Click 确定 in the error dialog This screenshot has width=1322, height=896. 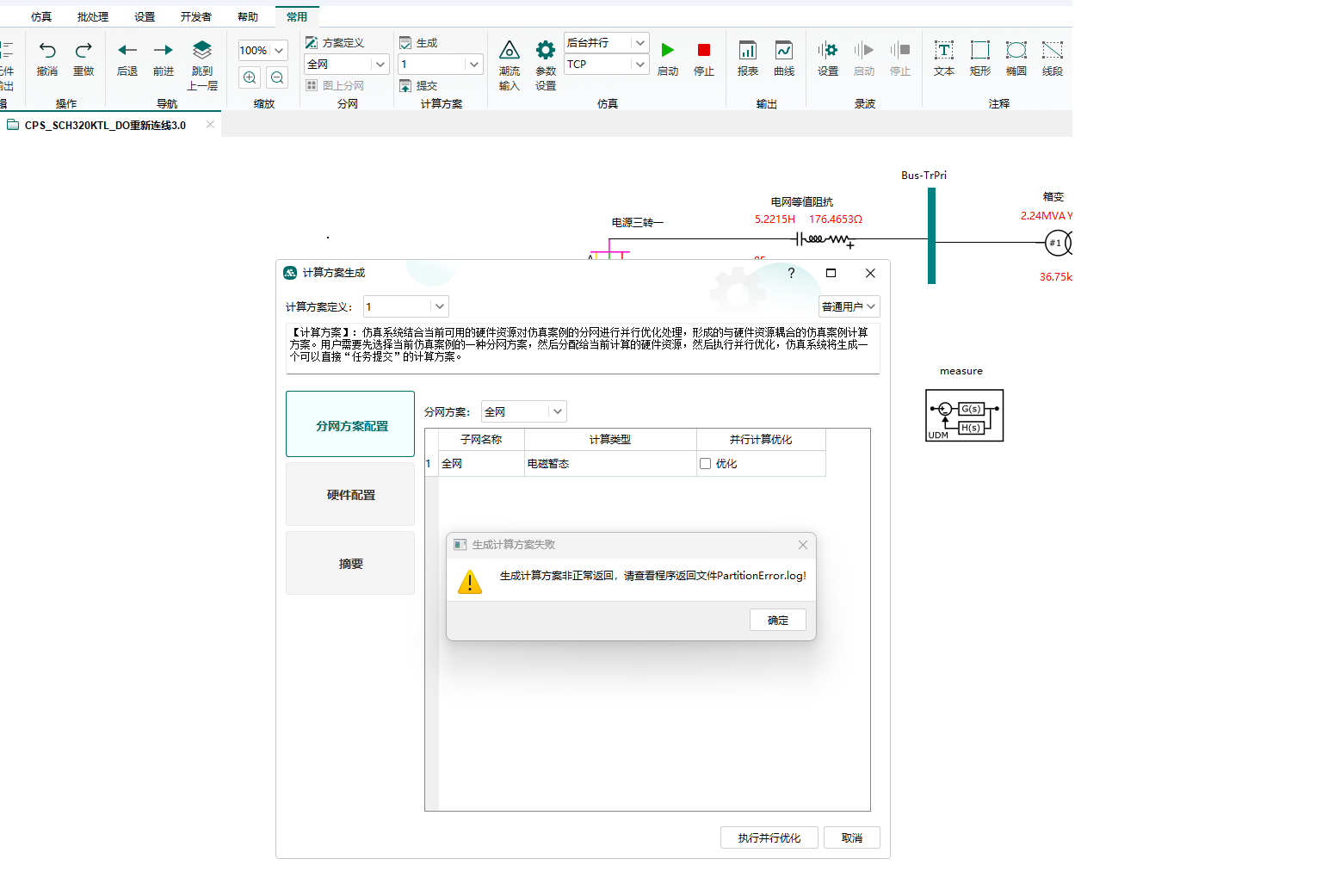777,621
